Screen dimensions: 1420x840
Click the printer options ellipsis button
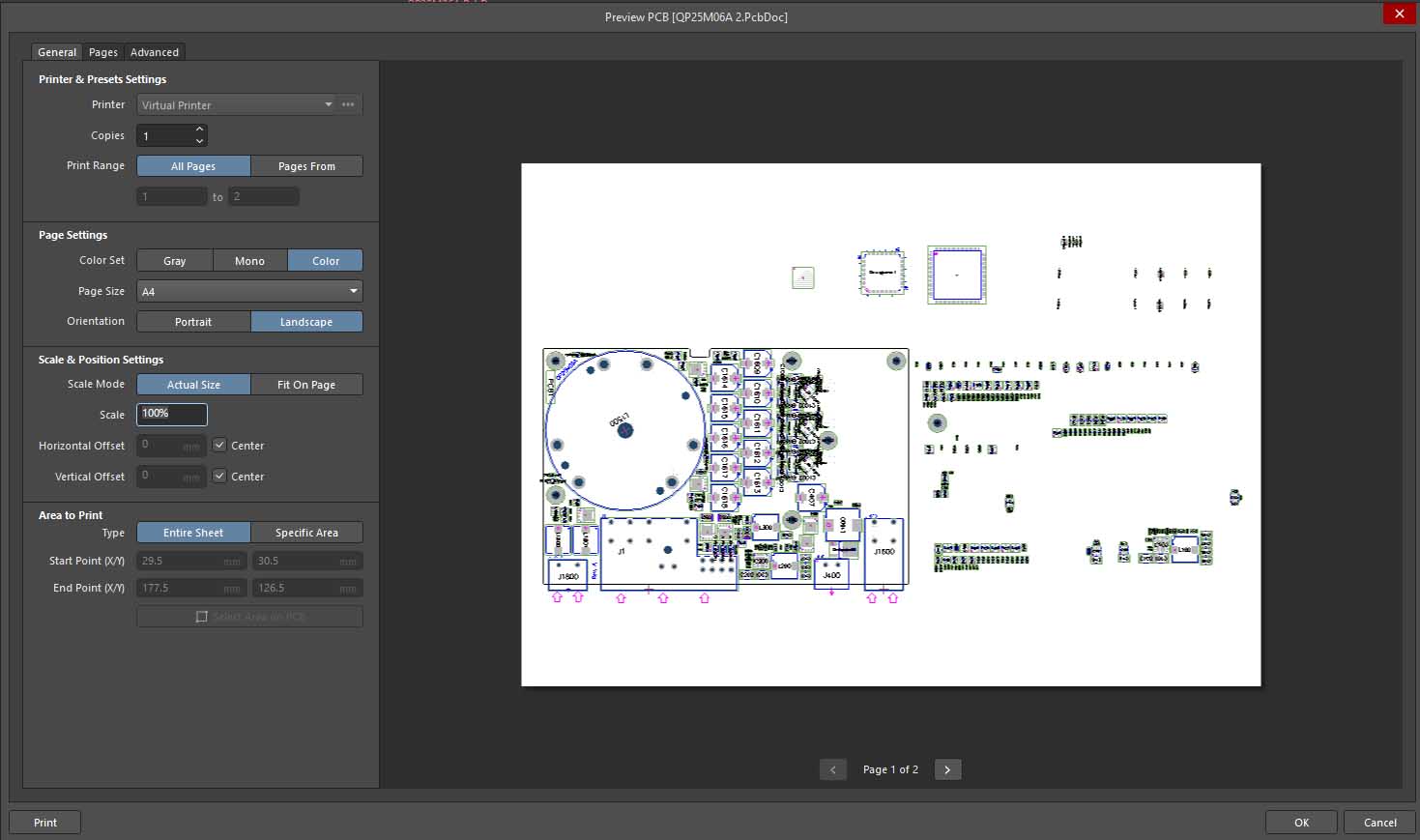coord(348,104)
